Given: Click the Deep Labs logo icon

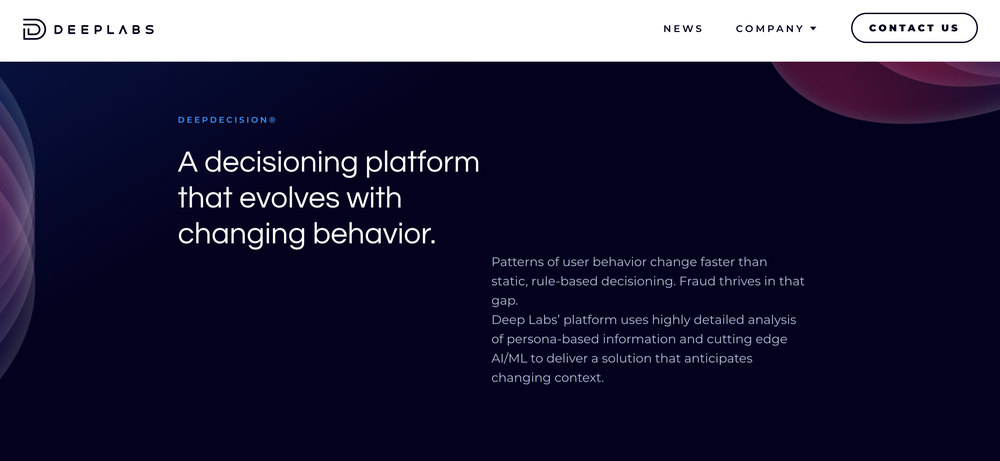Looking at the screenshot, I should coord(34,29).
